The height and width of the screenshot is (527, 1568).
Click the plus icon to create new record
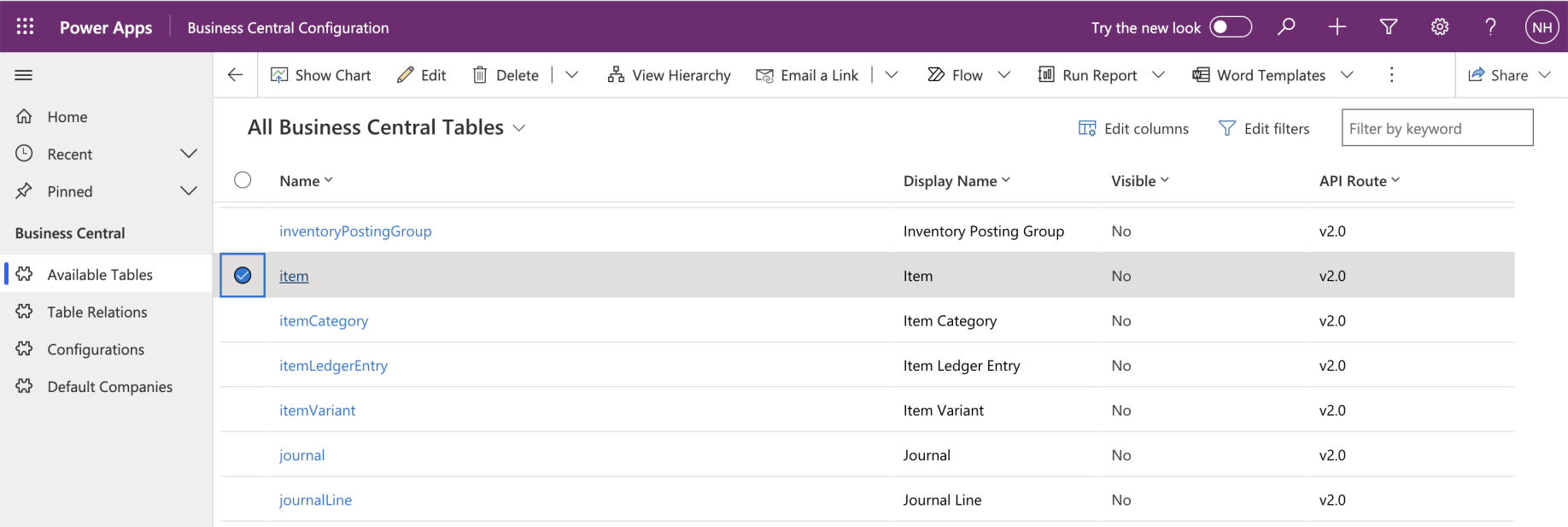point(1337,26)
